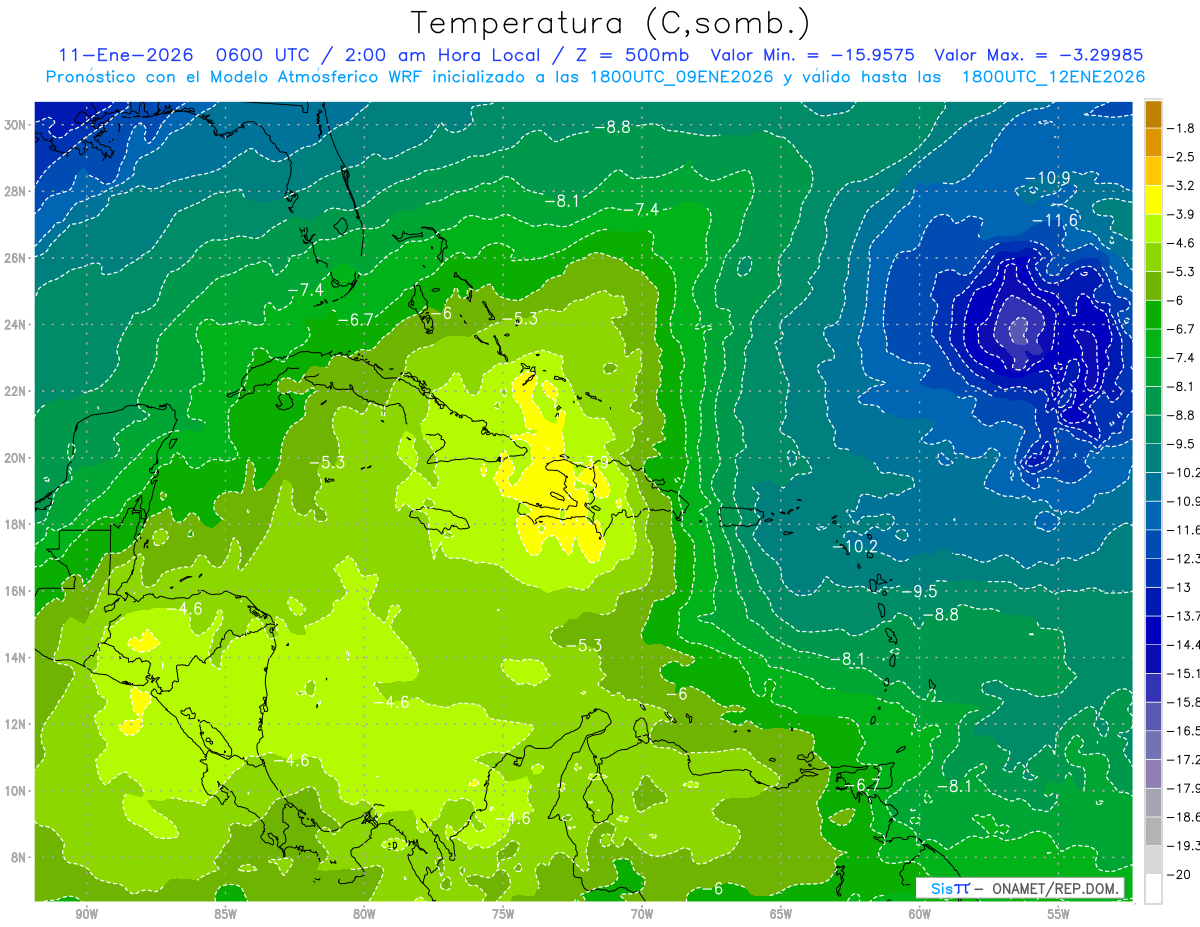Click the "65W" longitude axis label

pos(781,914)
